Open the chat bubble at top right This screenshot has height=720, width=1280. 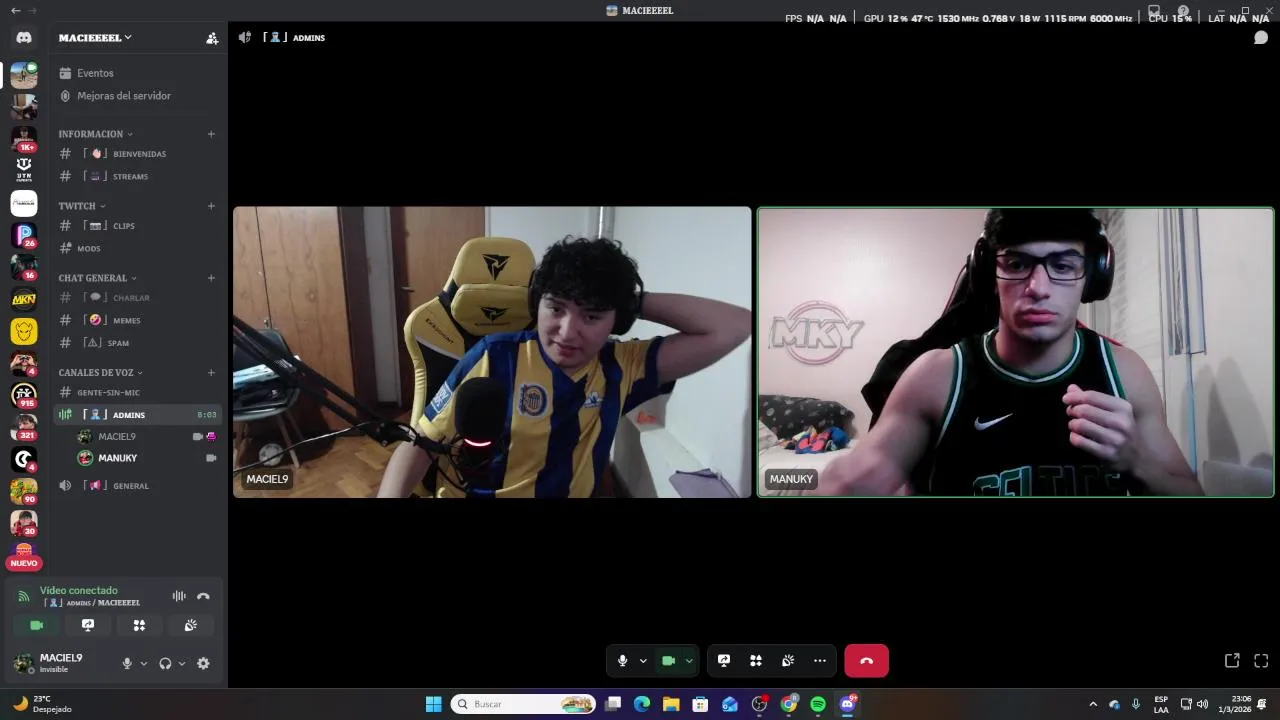click(1261, 38)
